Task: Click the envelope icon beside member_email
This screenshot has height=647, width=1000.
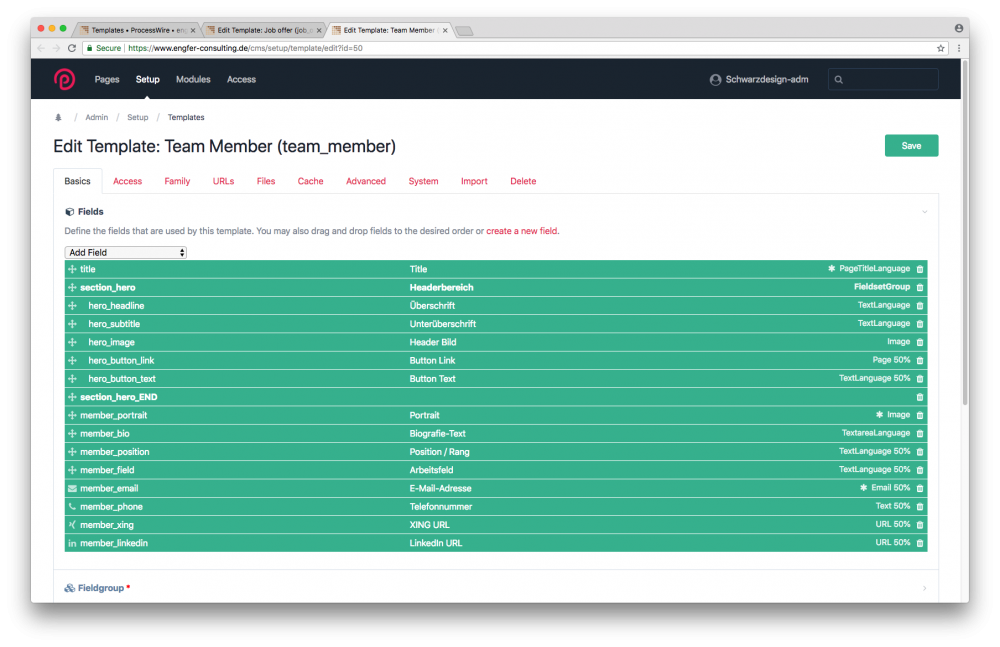Action: (x=72, y=488)
